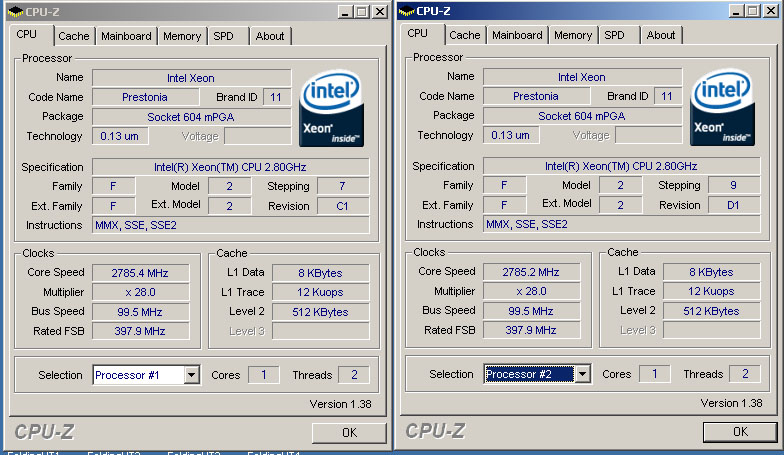This screenshot has width=784, height=455.
Task: Select CPU tab in left CPU-Z window
Action: (26, 34)
